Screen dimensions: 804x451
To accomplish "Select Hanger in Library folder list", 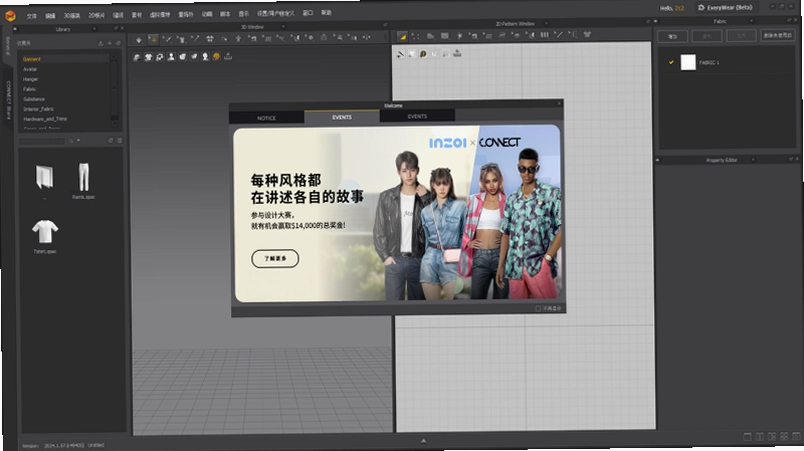I will click(30, 79).
